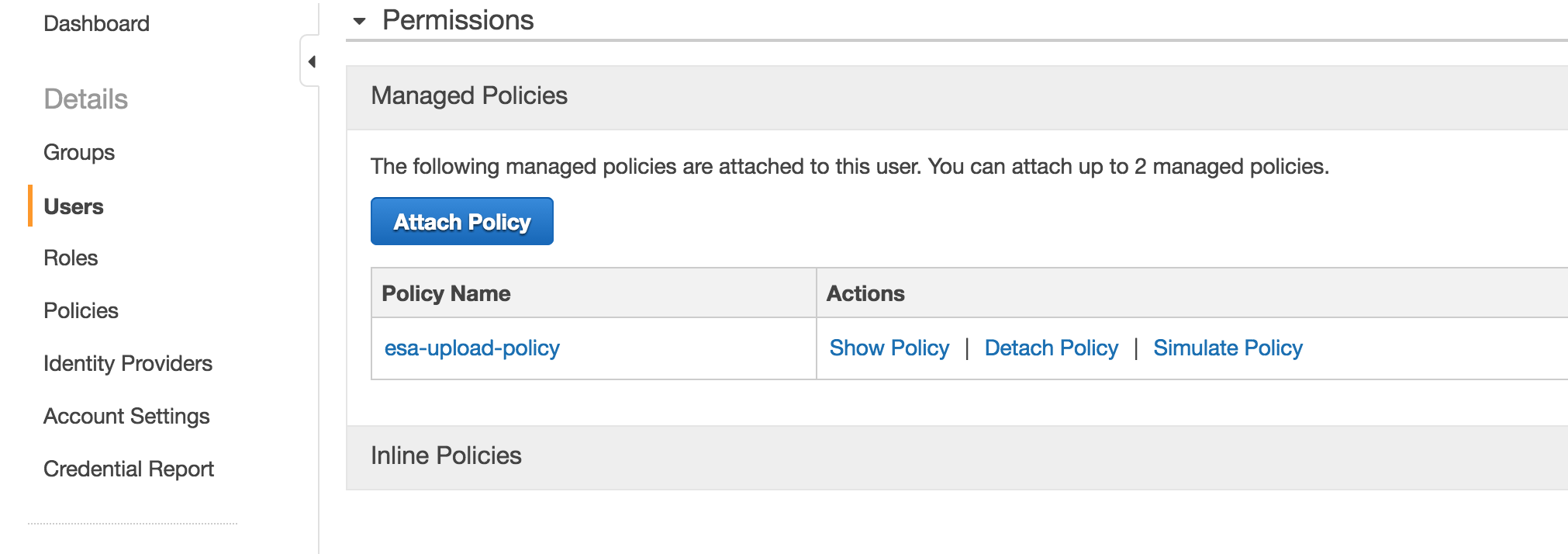Open Dashboard in the sidebar

(96, 23)
